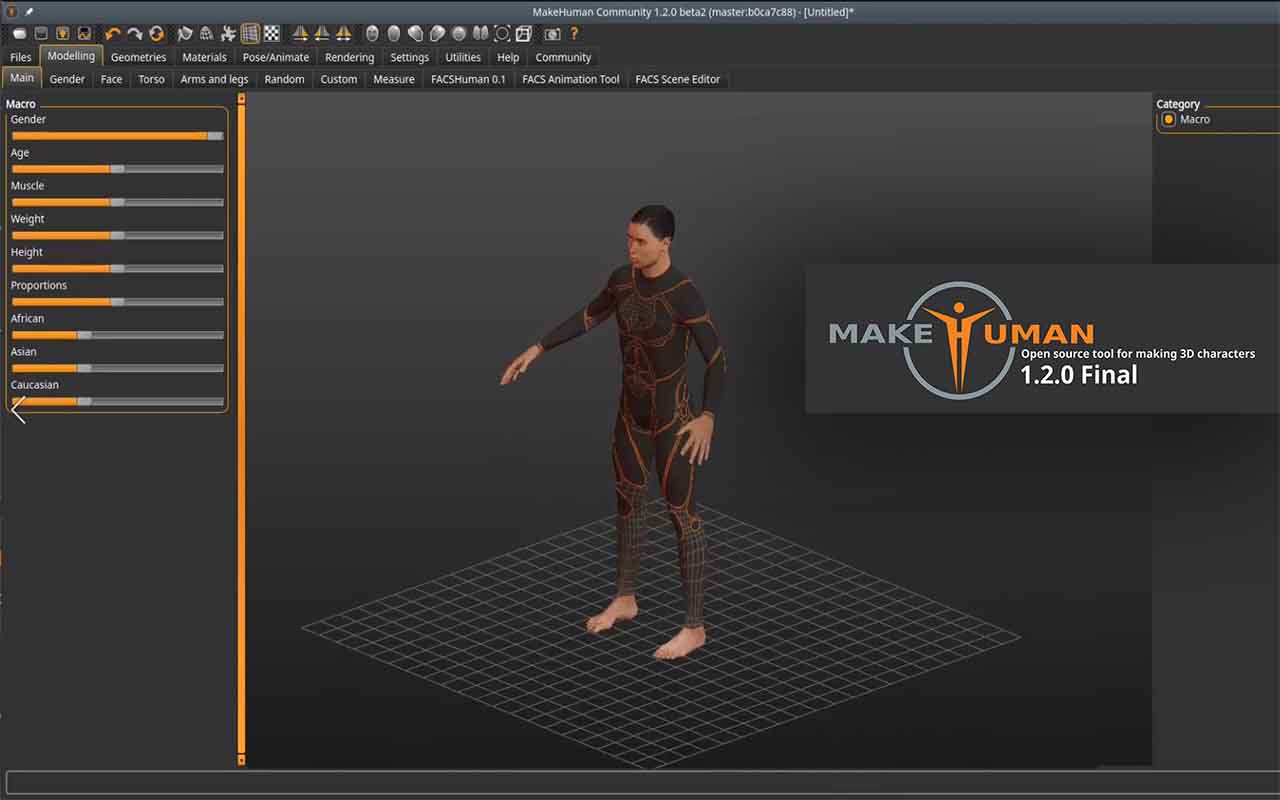
Task: Redo the last change
Action: [x=134, y=32]
